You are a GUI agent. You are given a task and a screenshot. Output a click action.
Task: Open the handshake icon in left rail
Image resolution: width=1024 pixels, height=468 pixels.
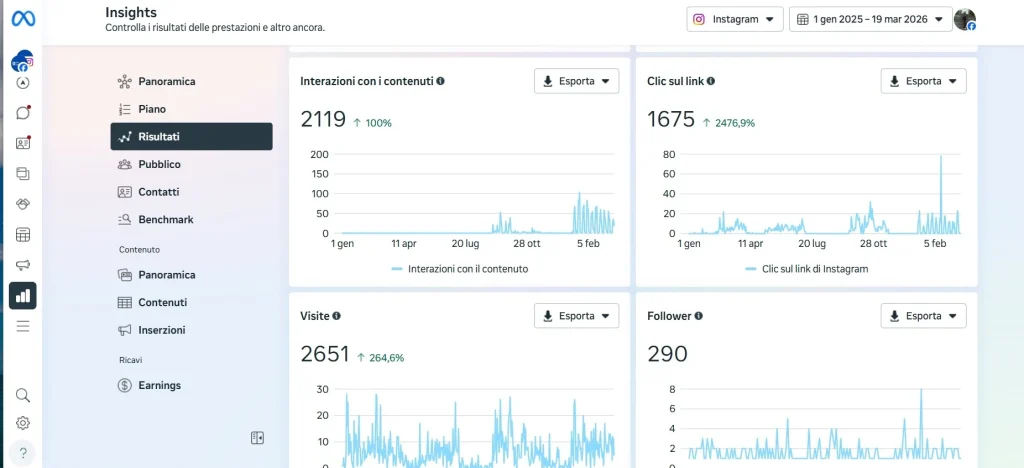click(x=23, y=204)
